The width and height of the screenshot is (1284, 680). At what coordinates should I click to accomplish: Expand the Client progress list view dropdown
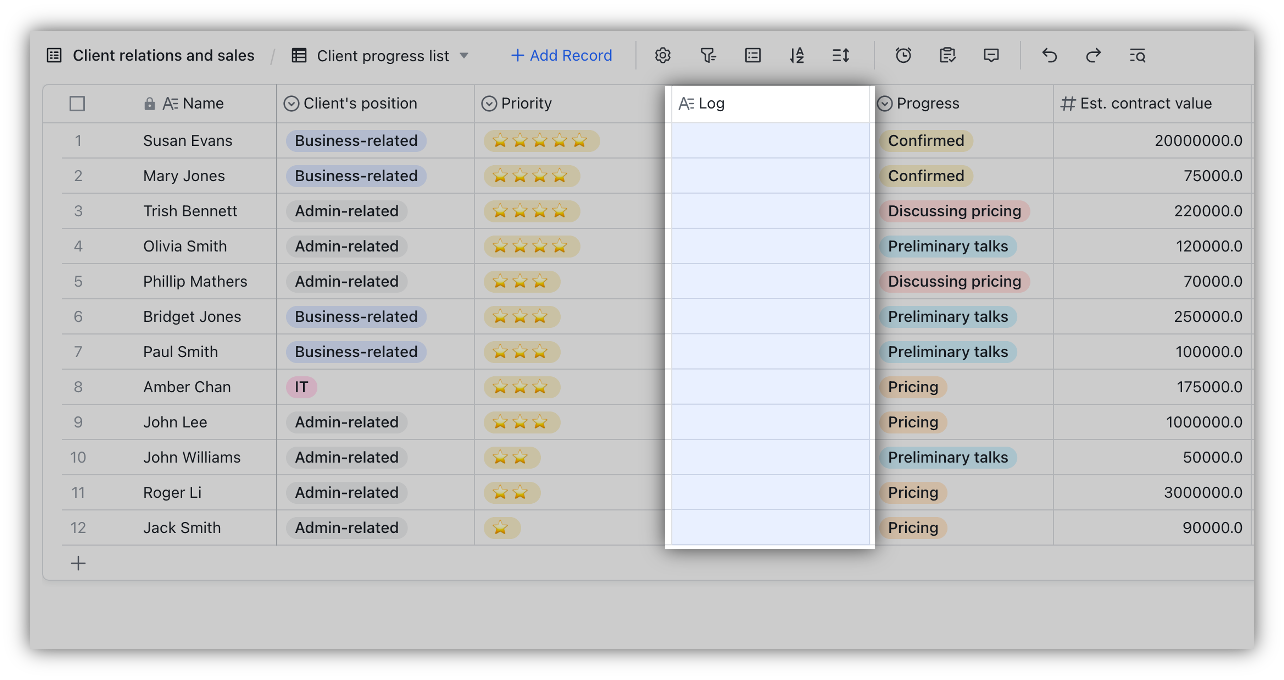tap(464, 55)
